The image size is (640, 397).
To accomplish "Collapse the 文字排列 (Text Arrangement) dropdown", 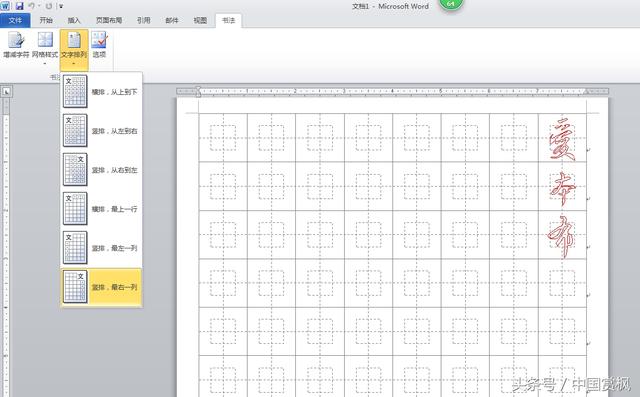I will coord(74,49).
